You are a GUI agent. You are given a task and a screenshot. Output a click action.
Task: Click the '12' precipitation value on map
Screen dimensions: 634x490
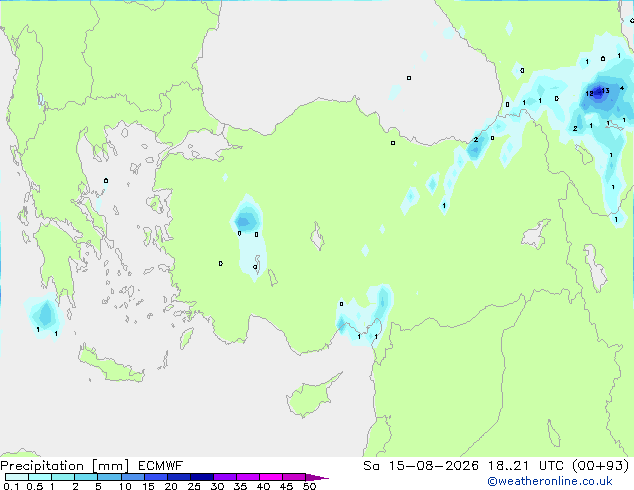tap(590, 93)
